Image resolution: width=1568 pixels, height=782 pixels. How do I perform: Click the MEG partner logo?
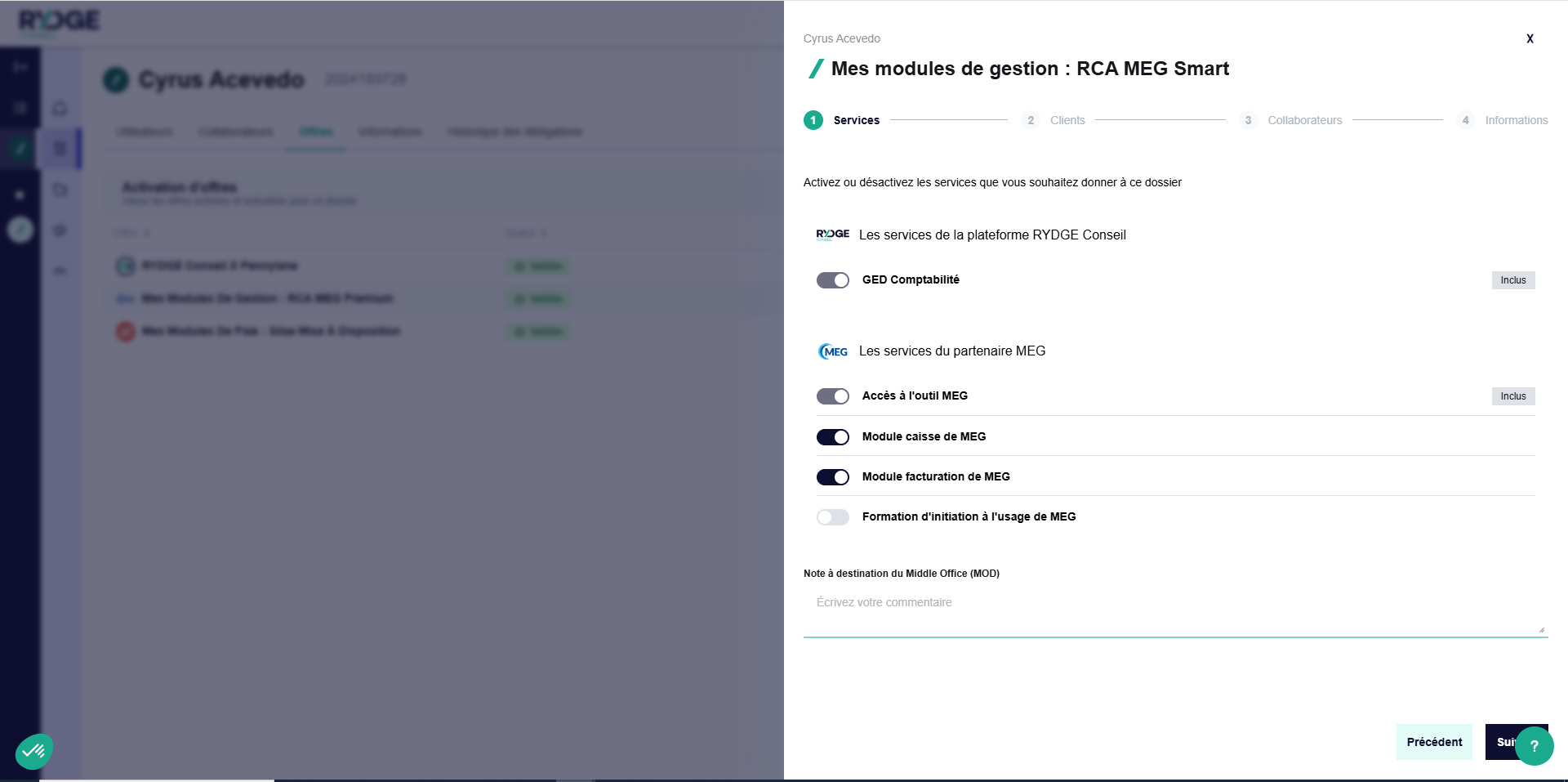pyautogui.click(x=833, y=351)
